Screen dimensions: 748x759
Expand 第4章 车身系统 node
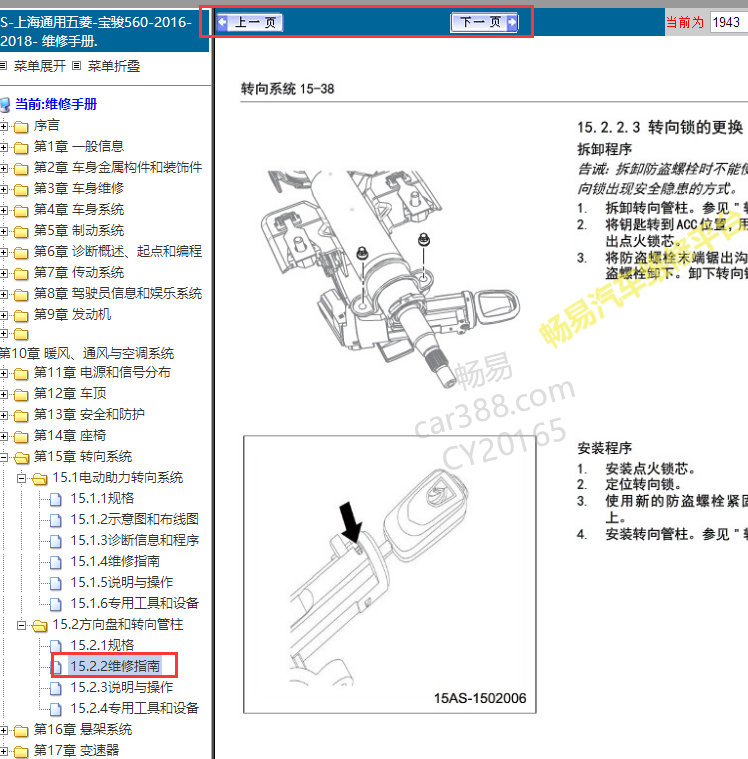point(4,211)
